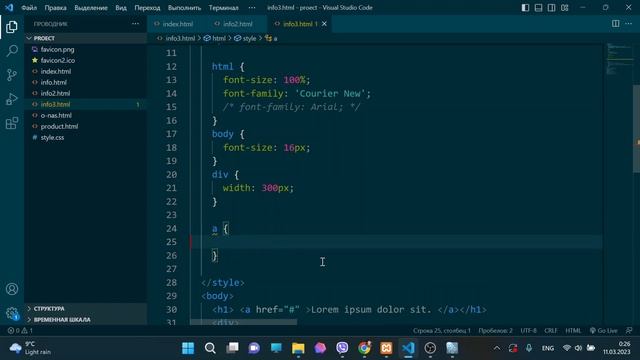Change CRLF end of line sequence

coord(551,331)
